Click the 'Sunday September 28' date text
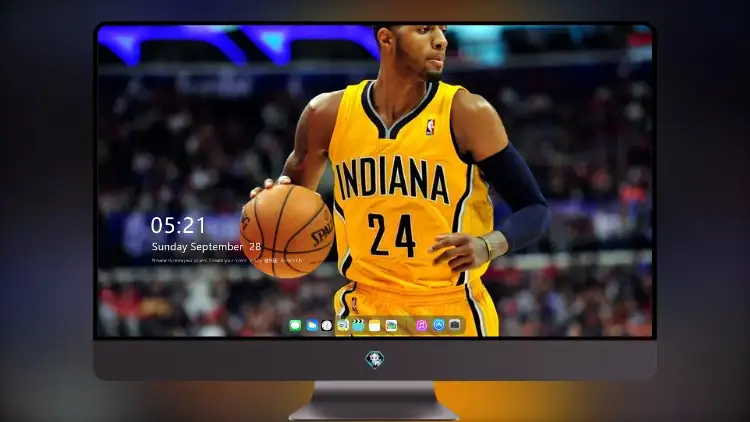Screen dimensions: 750x422 pos(206,247)
